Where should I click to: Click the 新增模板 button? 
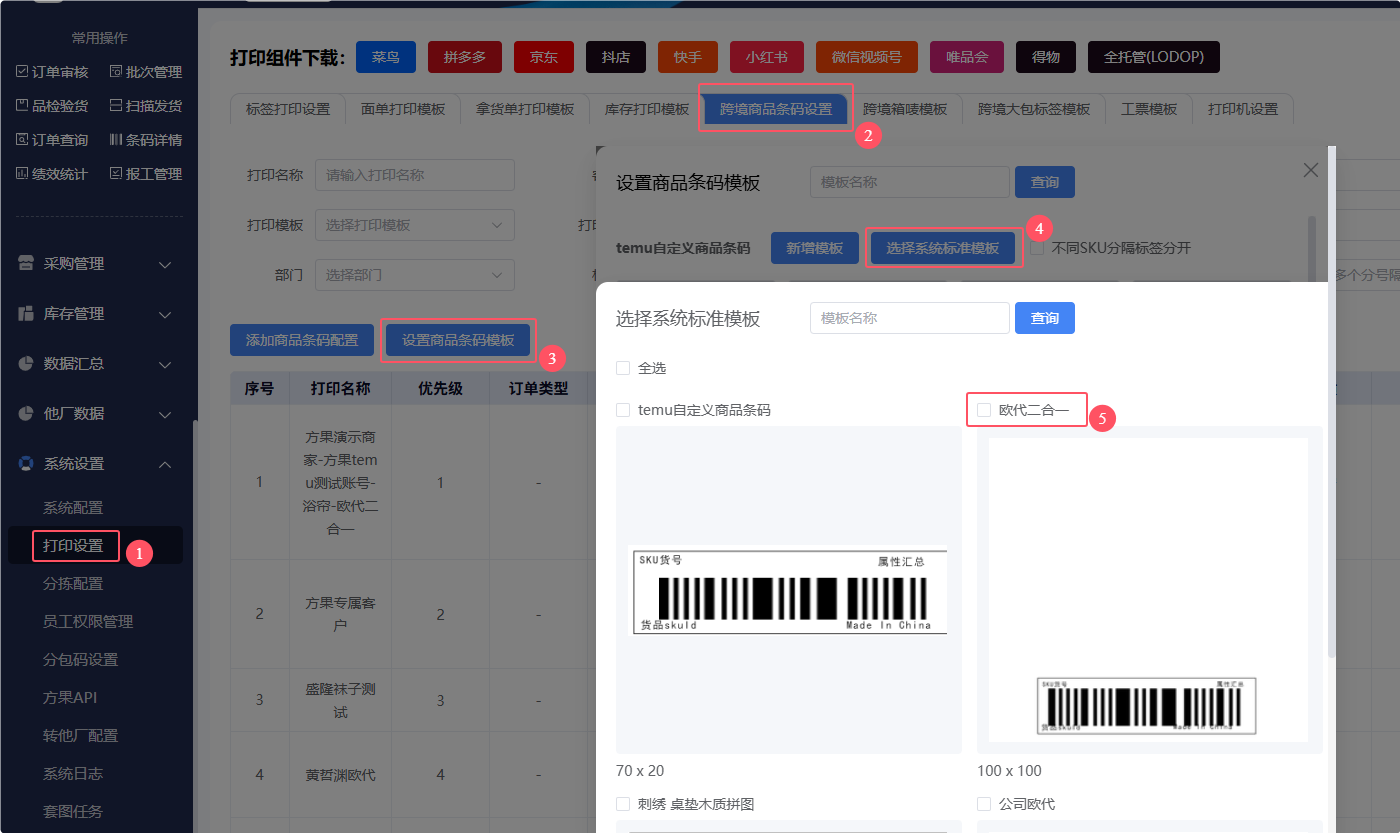point(815,248)
